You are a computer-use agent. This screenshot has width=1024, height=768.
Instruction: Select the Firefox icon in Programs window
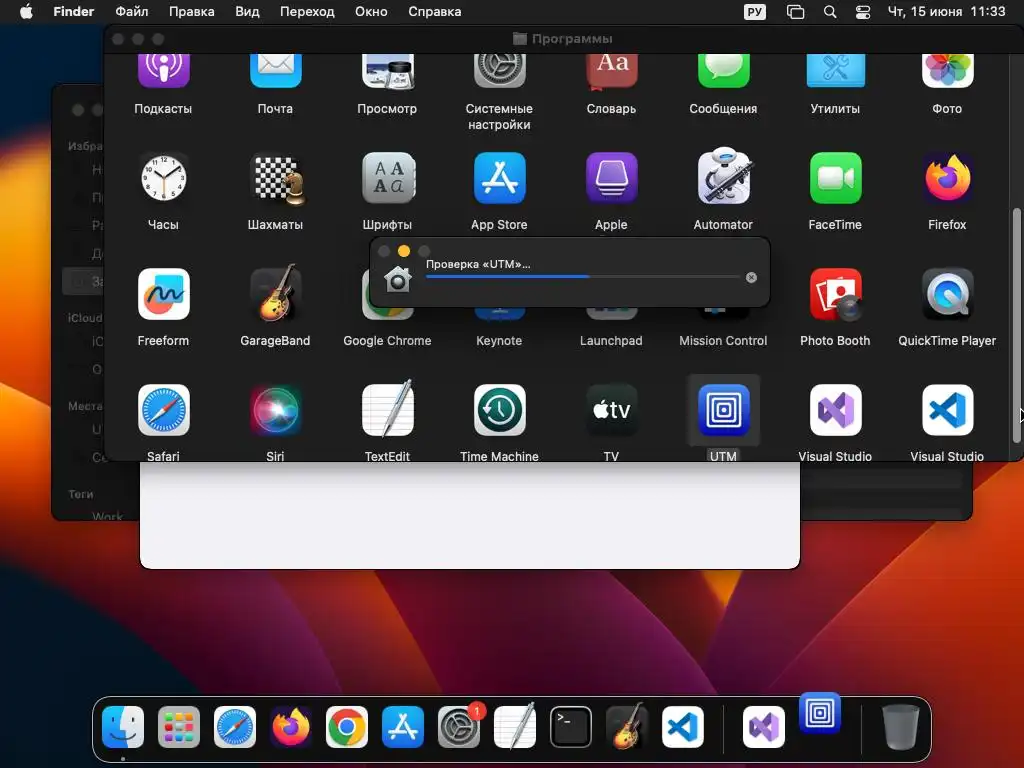point(948,178)
